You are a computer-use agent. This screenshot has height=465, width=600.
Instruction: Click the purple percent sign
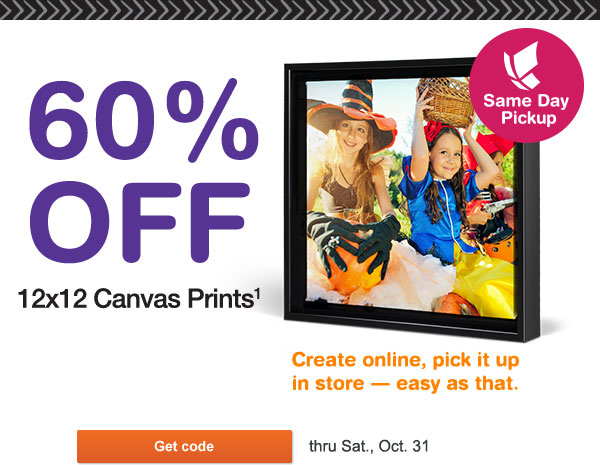tap(213, 120)
